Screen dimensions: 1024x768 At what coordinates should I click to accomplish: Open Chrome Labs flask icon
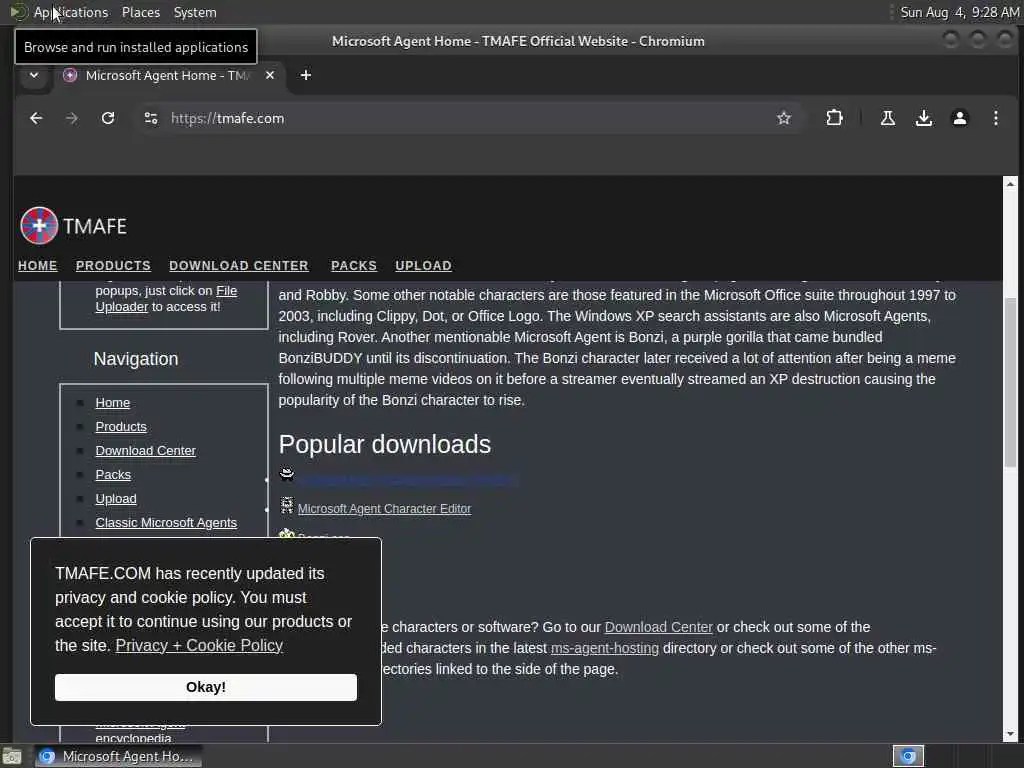(x=888, y=118)
